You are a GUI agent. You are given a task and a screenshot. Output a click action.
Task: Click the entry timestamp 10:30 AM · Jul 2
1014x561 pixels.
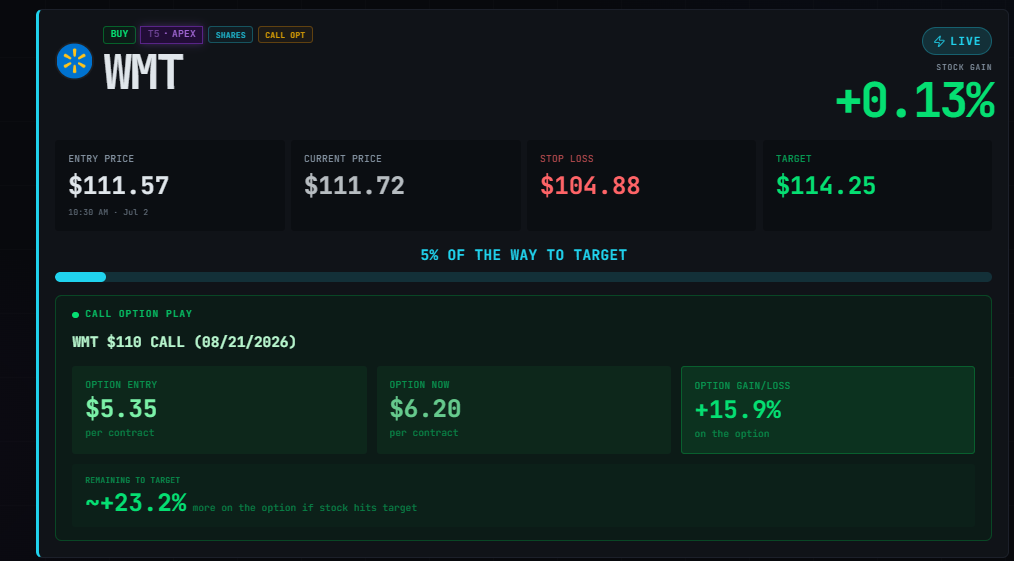[x=108, y=212]
